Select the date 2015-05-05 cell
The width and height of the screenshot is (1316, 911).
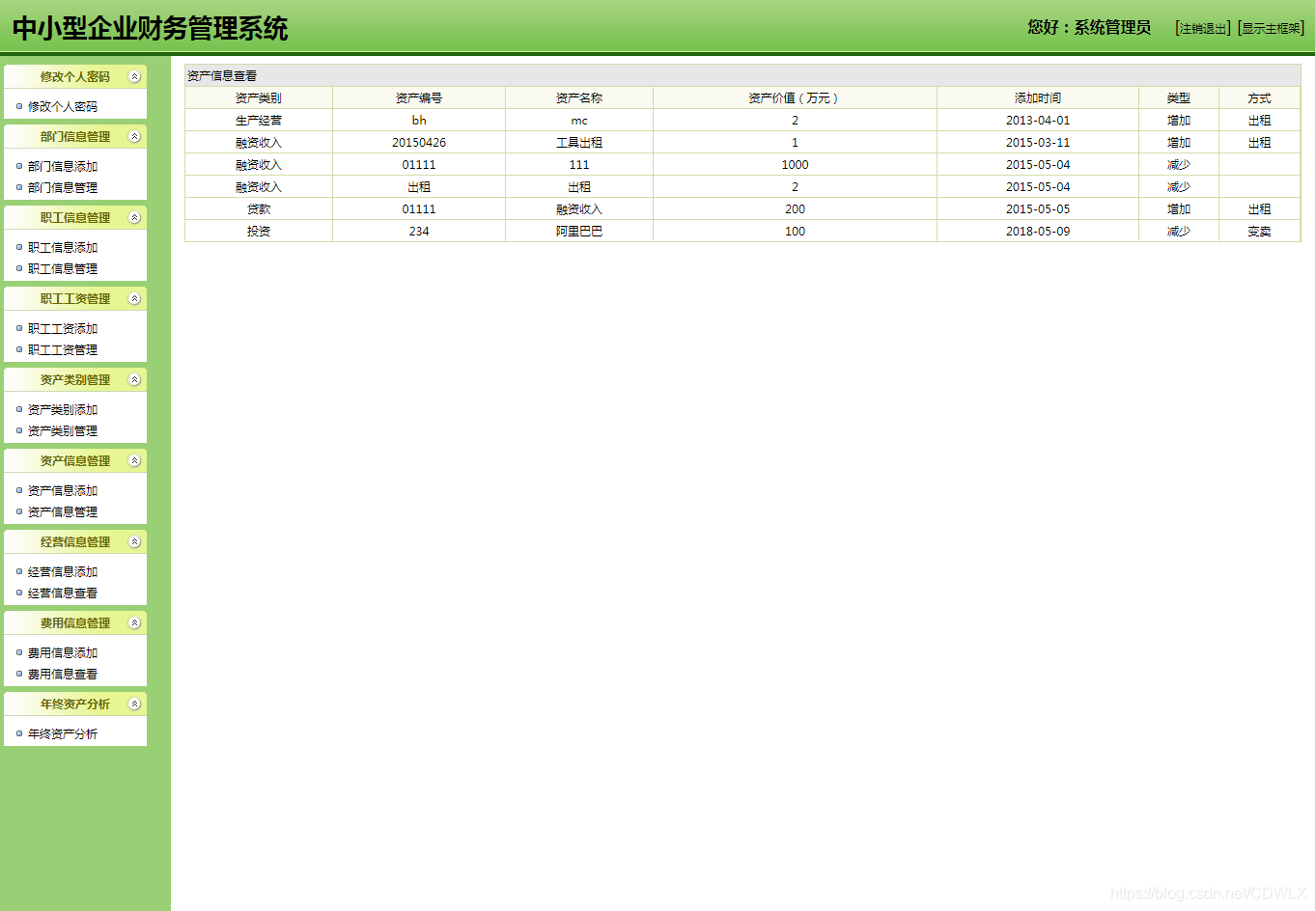click(x=1038, y=209)
